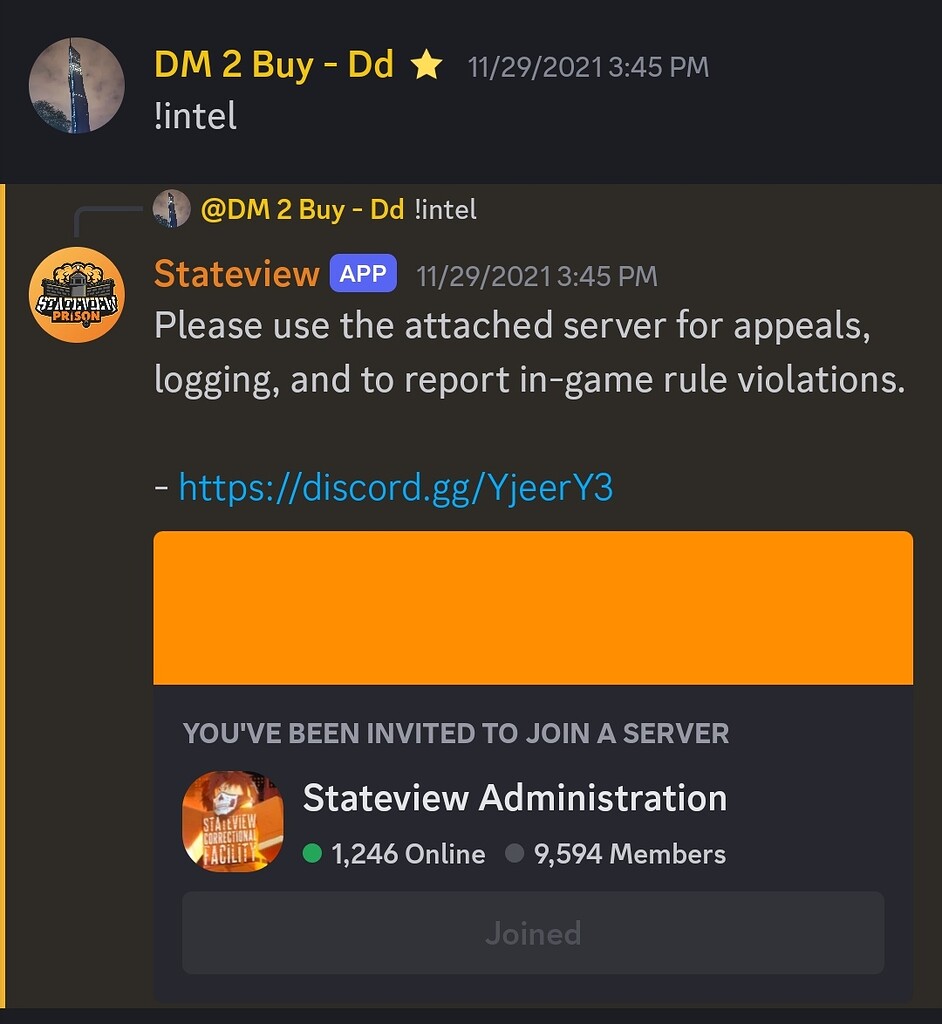
Task: Click the gold star icon beside DM 2 Buy - Dd
Action: 426,64
